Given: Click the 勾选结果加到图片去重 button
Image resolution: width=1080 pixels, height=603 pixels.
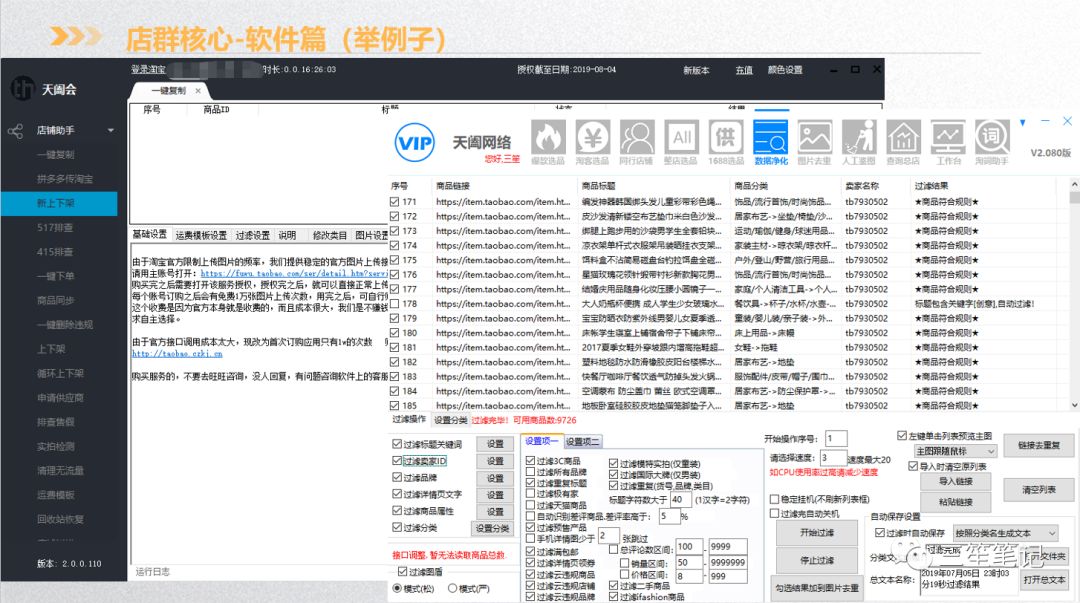Looking at the screenshot, I should (817, 589).
